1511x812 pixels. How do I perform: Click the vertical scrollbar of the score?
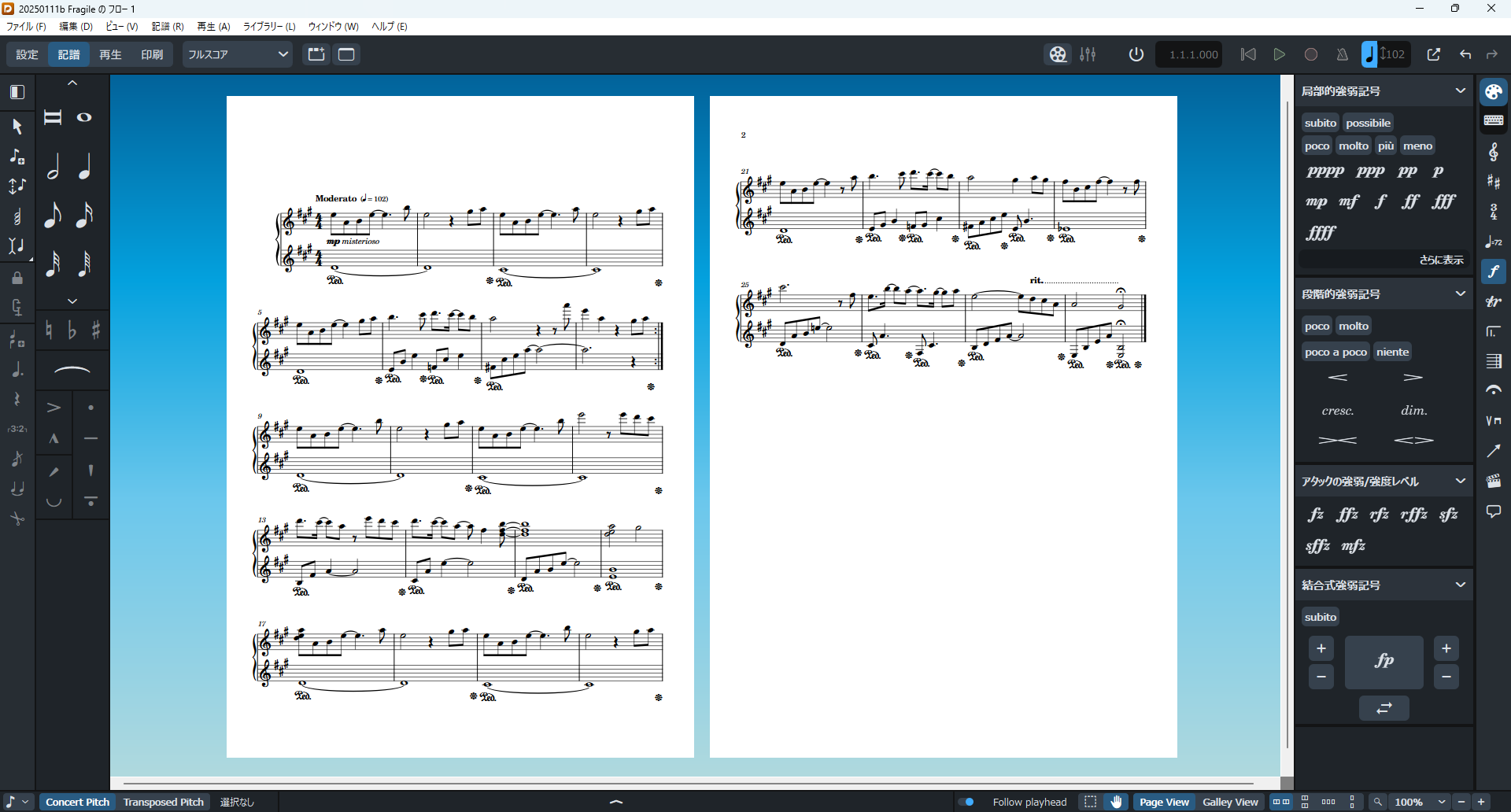tap(1287, 425)
